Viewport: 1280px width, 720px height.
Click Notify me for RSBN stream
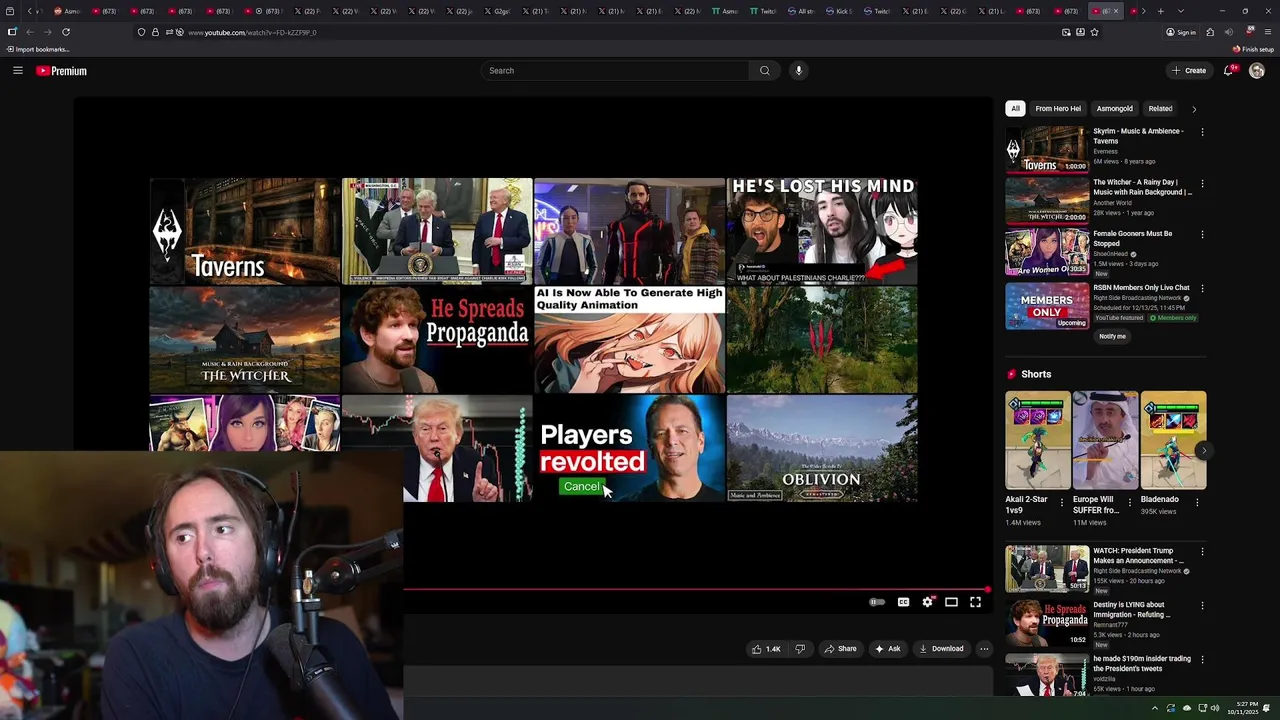pyautogui.click(x=1112, y=336)
